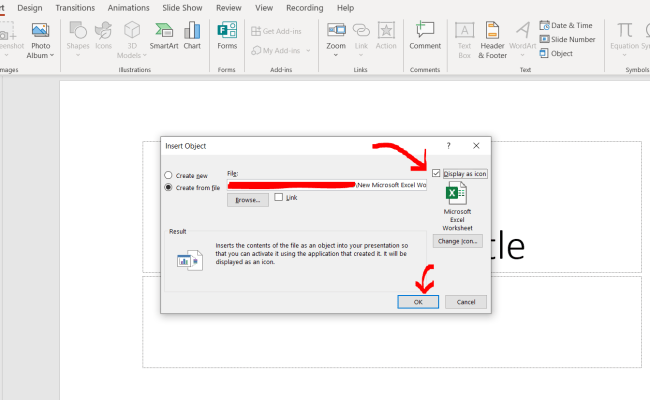Insert Date & Time

[566, 25]
